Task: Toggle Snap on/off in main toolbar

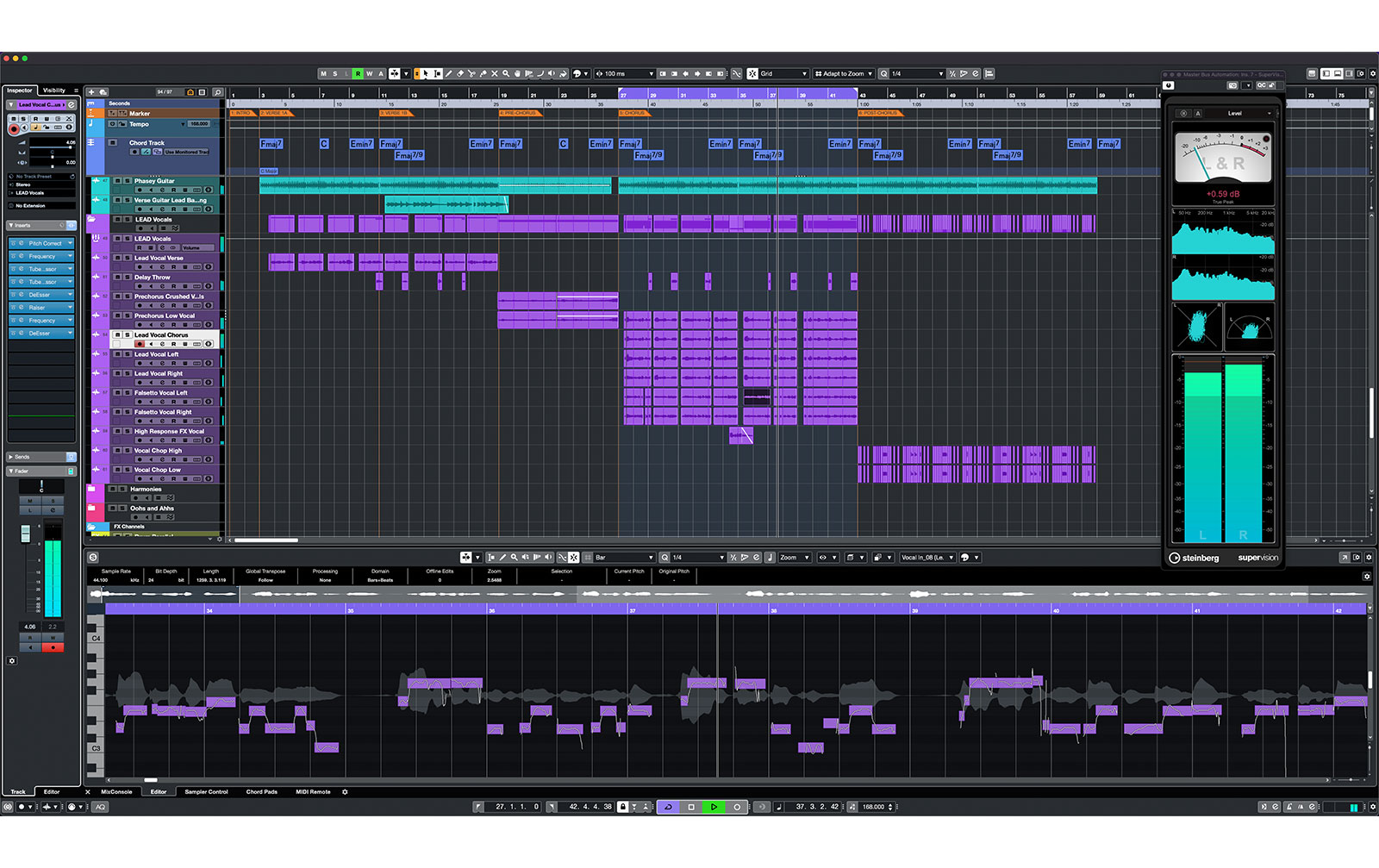Action: (x=752, y=73)
